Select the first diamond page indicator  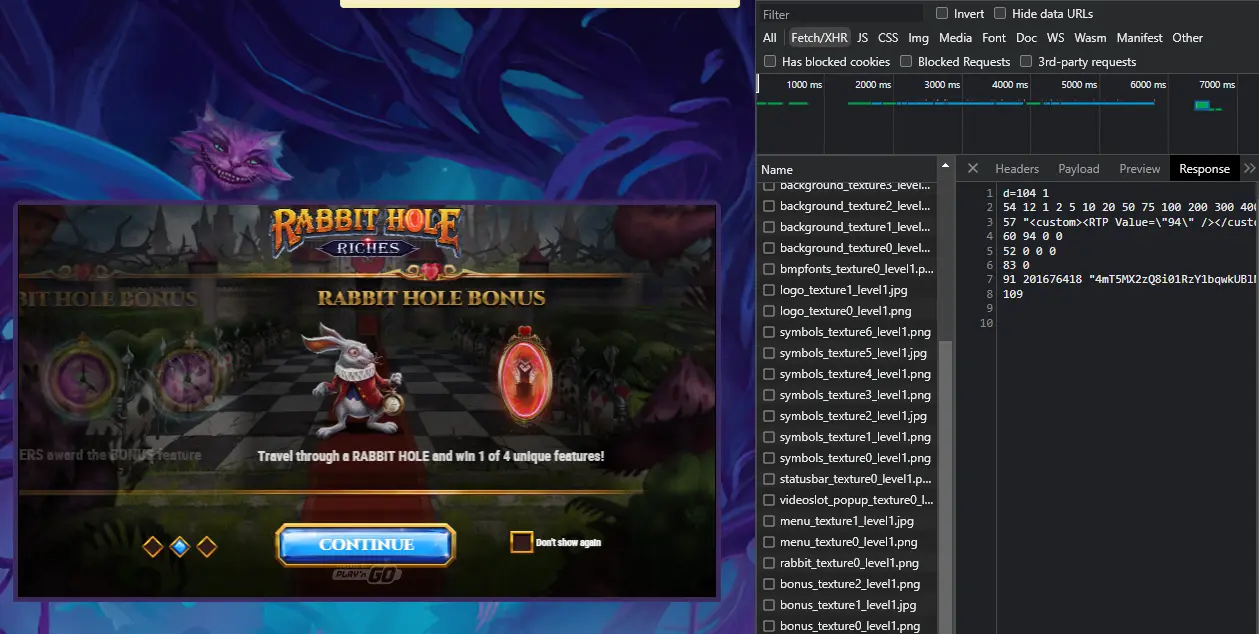pos(153,546)
